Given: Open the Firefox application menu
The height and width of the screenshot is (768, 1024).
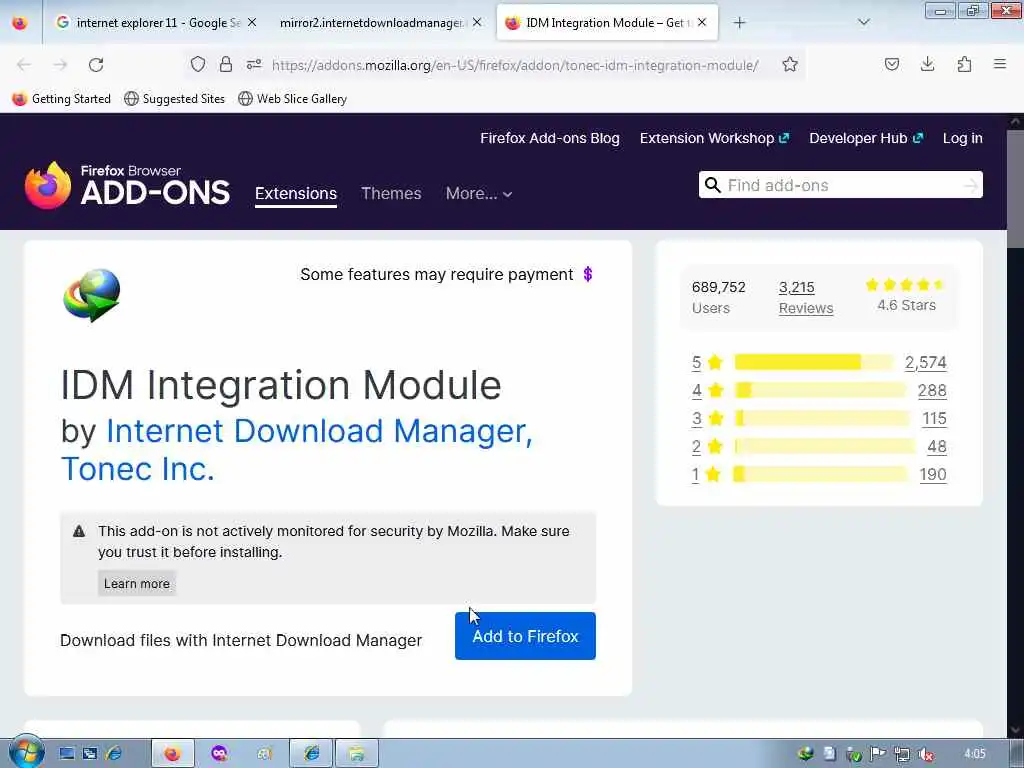Looking at the screenshot, I should pos(1000,64).
